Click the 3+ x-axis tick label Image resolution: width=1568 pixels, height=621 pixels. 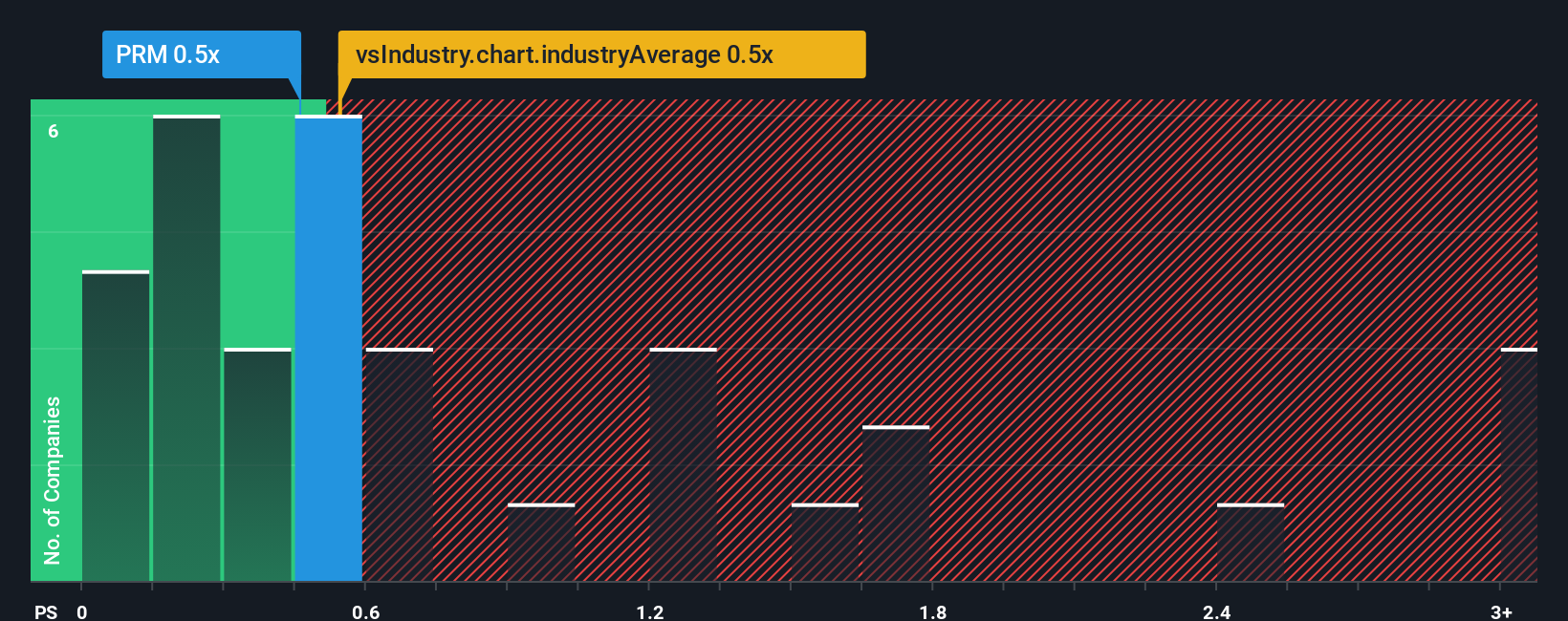tap(1501, 611)
